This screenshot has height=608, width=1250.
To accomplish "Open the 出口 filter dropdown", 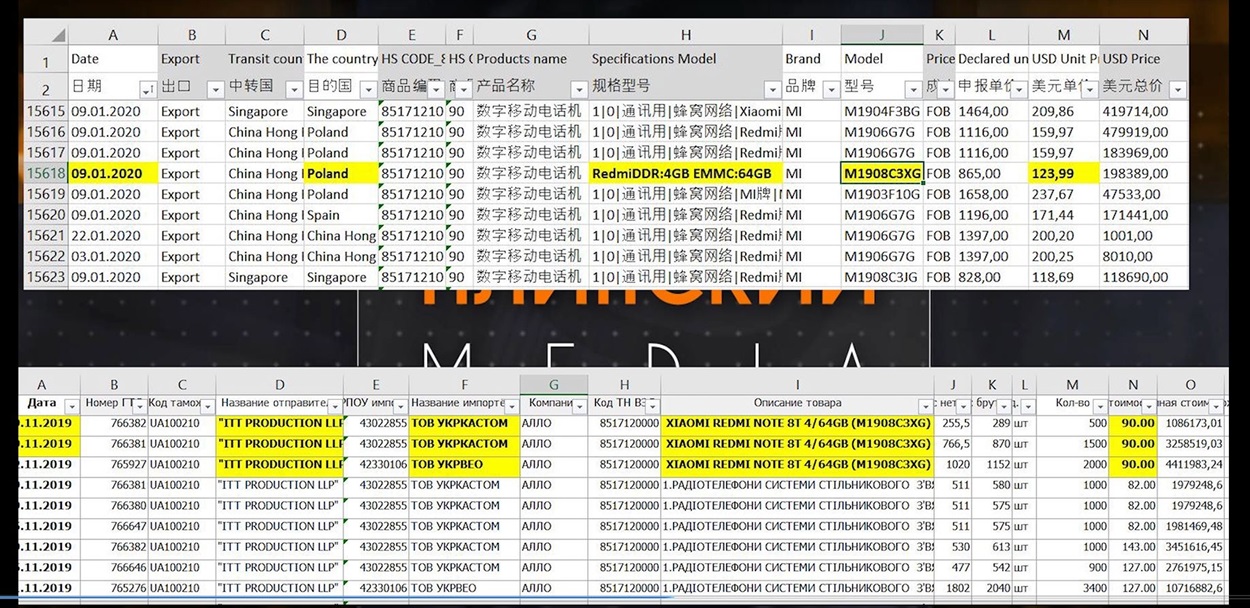I will point(215,89).
